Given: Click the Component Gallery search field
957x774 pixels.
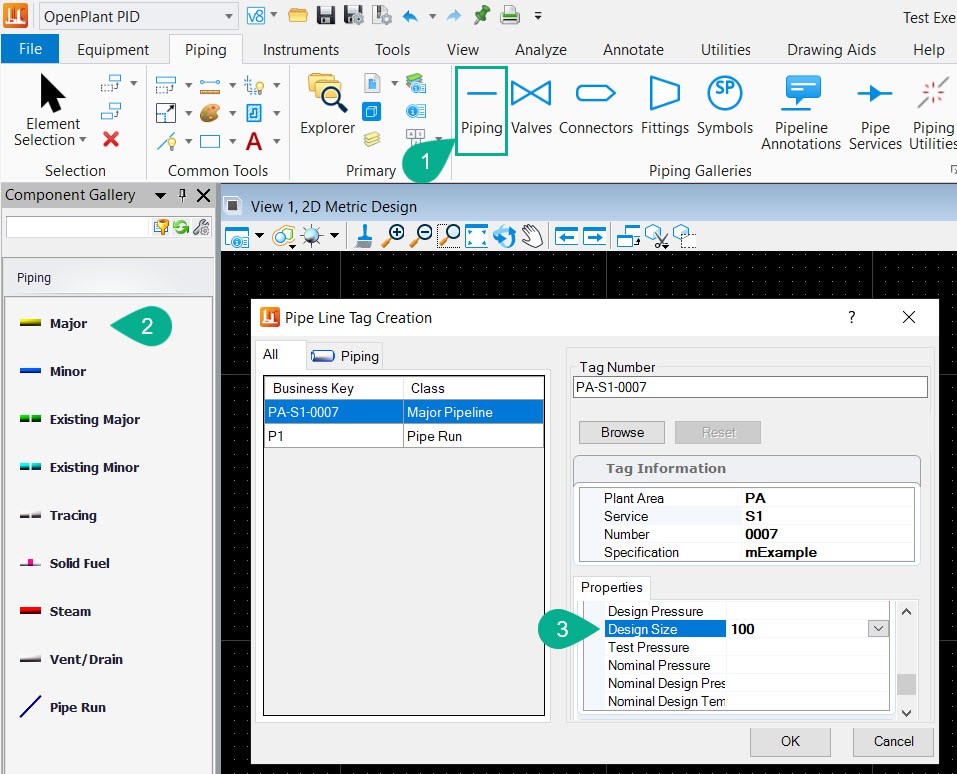Looking at the screenshot, I should click(x=78, y=227).
